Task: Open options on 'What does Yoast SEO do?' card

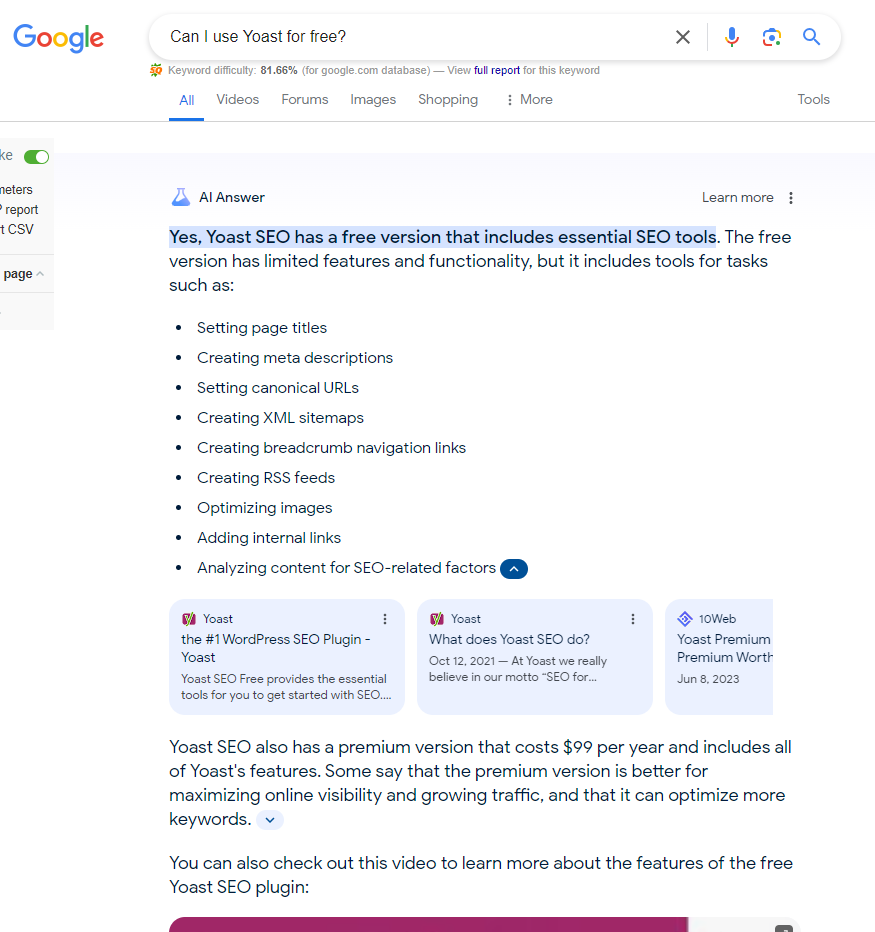Action: [x=633, y=619]
